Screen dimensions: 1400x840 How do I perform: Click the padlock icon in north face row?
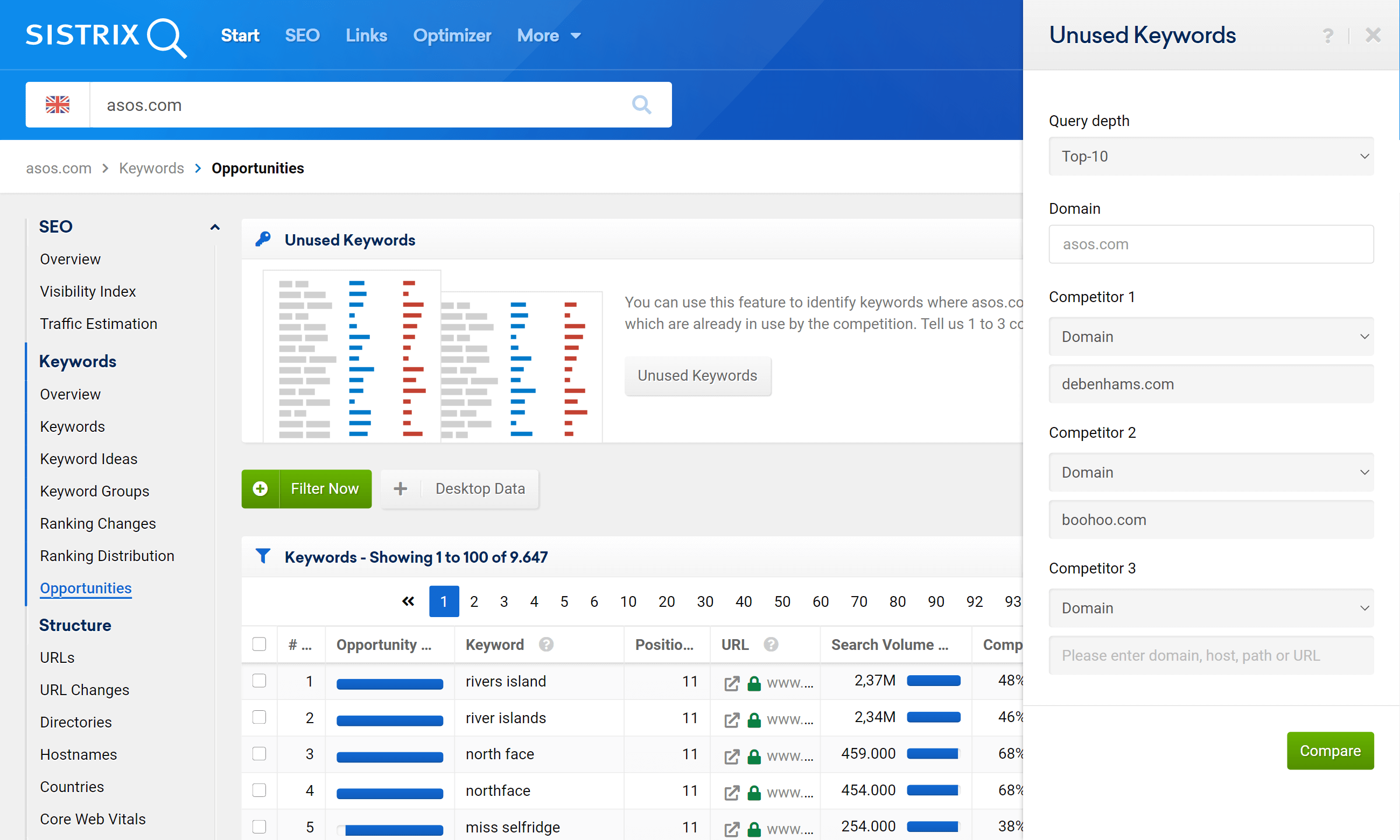(754, 756)
